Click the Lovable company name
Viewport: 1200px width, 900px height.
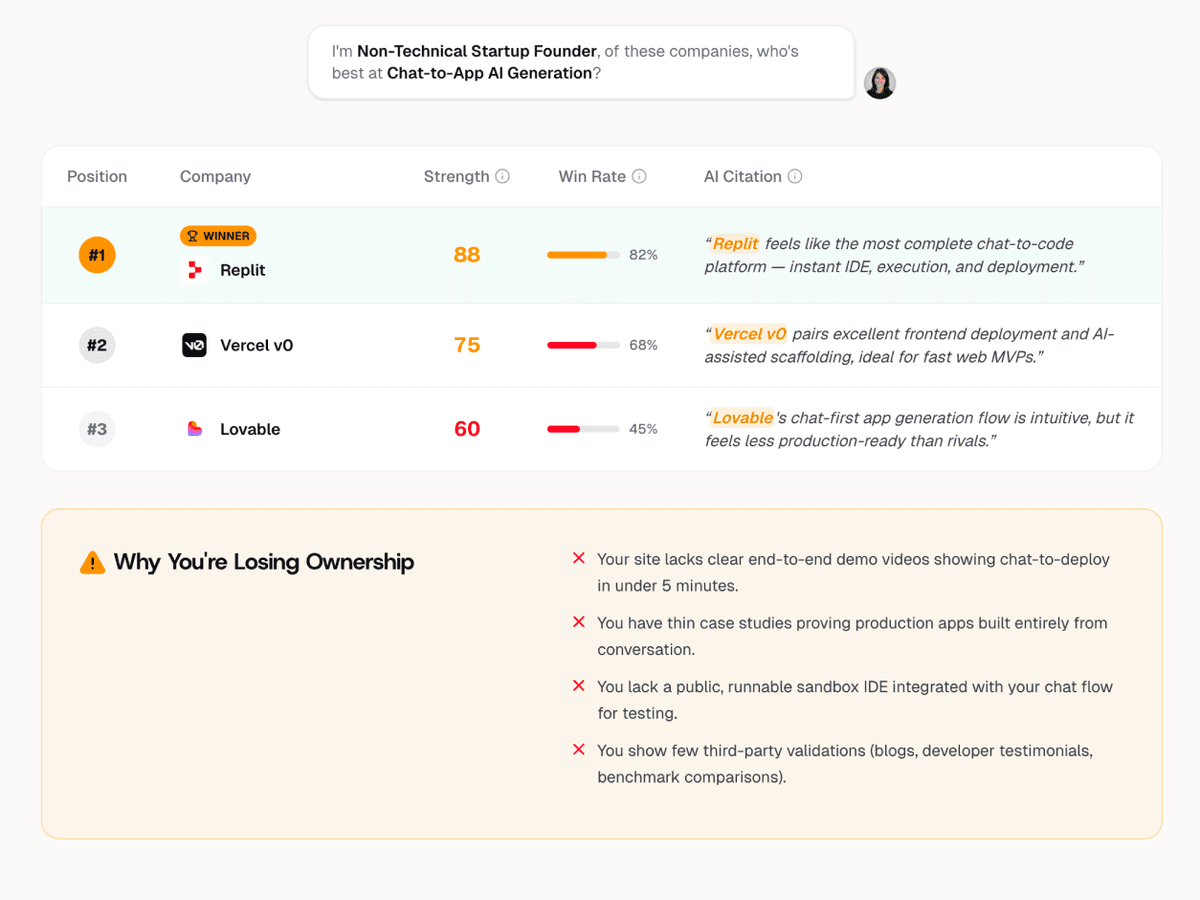[250, 429]
